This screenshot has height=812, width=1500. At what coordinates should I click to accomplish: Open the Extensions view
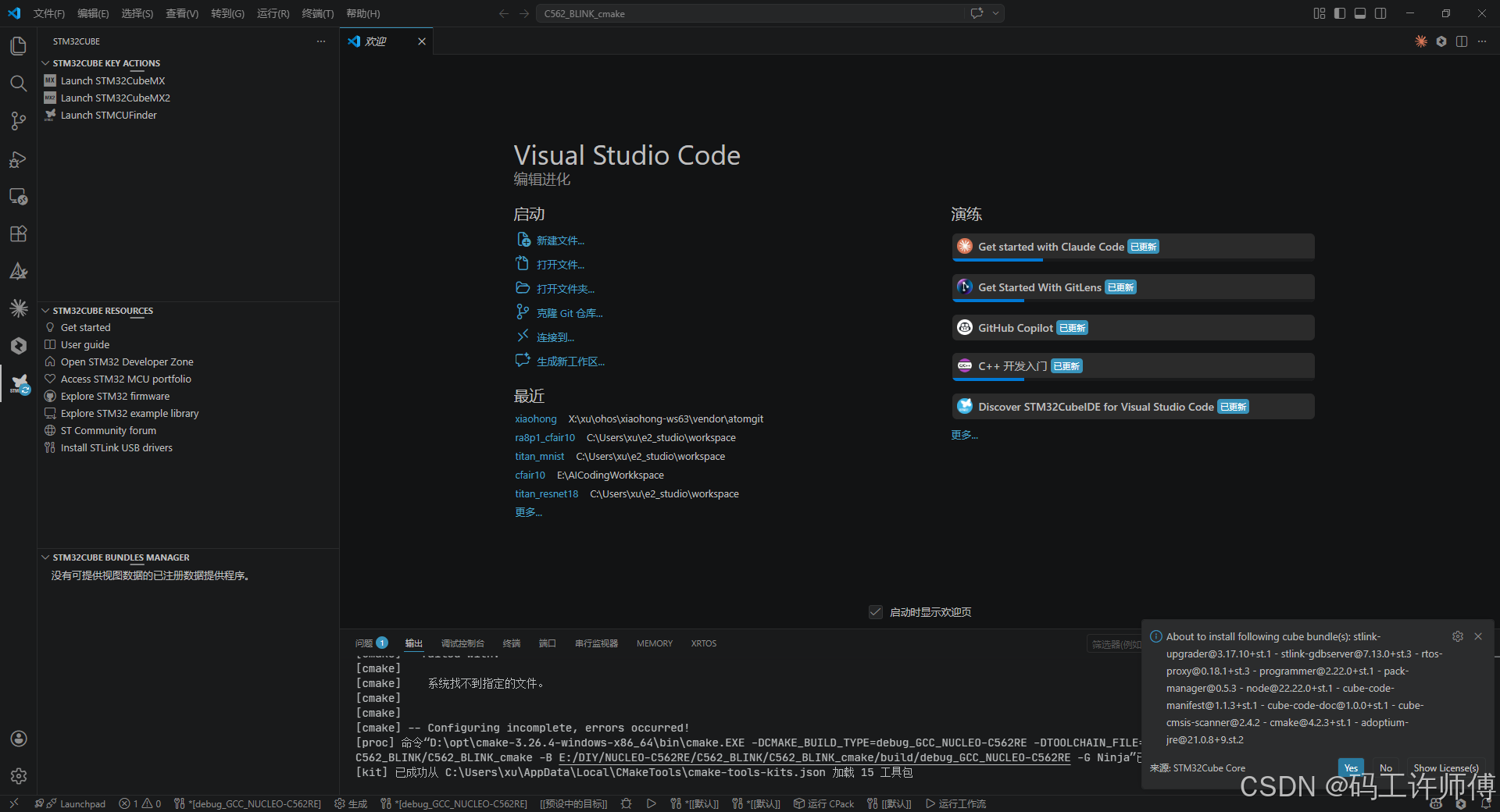click(18, 233)
